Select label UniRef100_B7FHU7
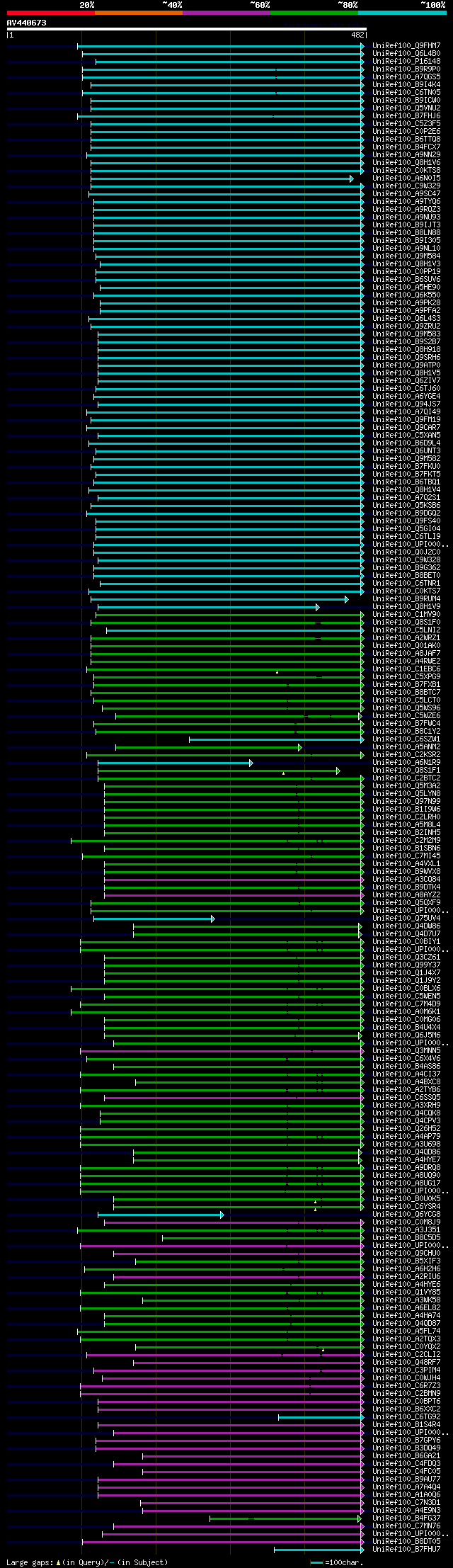Image resolution: width=453 pixels, height=1568 pixels. coord(406,1549)
